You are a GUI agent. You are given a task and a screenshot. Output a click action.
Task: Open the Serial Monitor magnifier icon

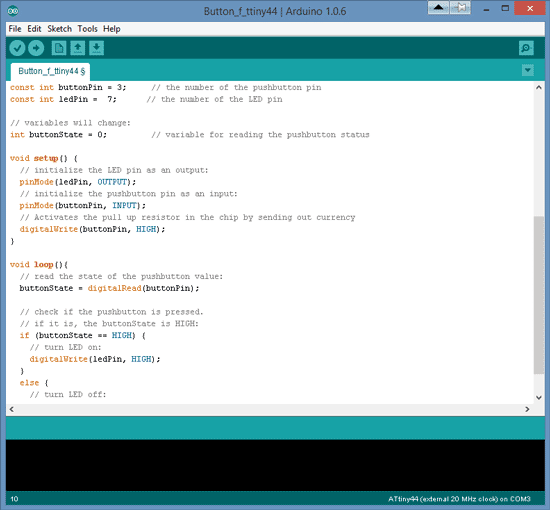pyautogui.click(x=526, y=48)
